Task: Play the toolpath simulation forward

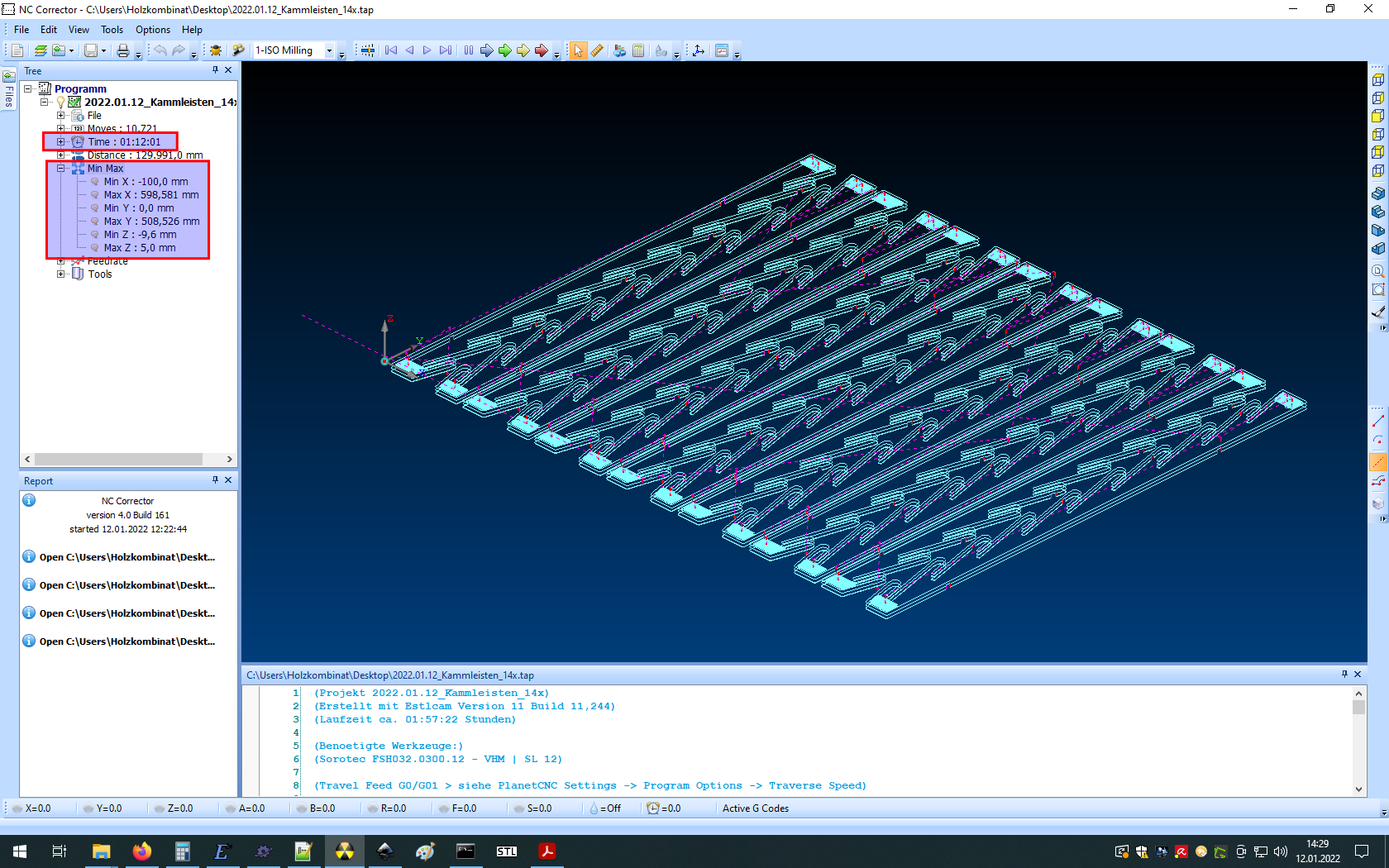Action: (x=427, y=50)
